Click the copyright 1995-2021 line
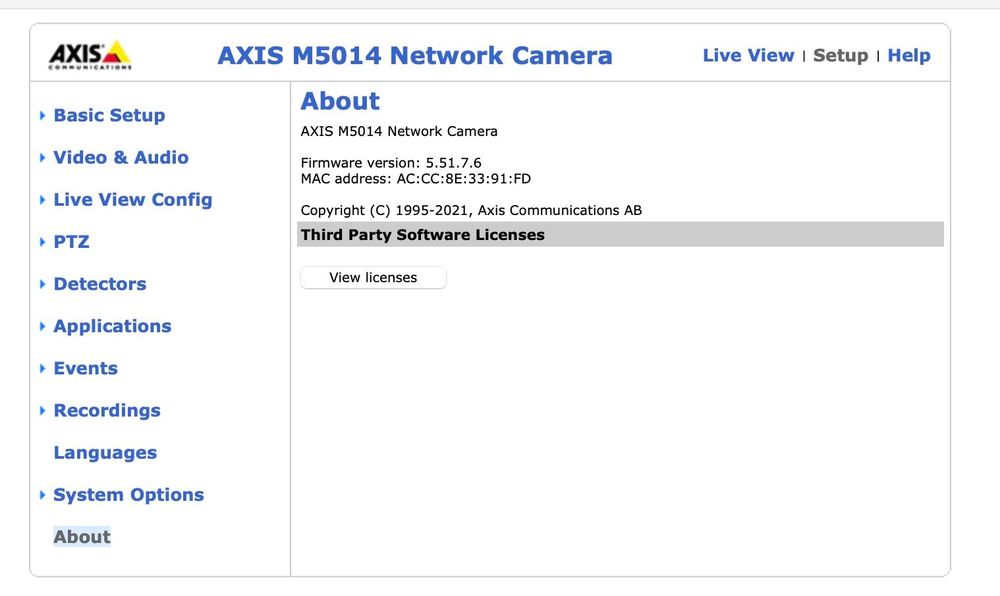 pyautogui.click(x=471, y=210)
